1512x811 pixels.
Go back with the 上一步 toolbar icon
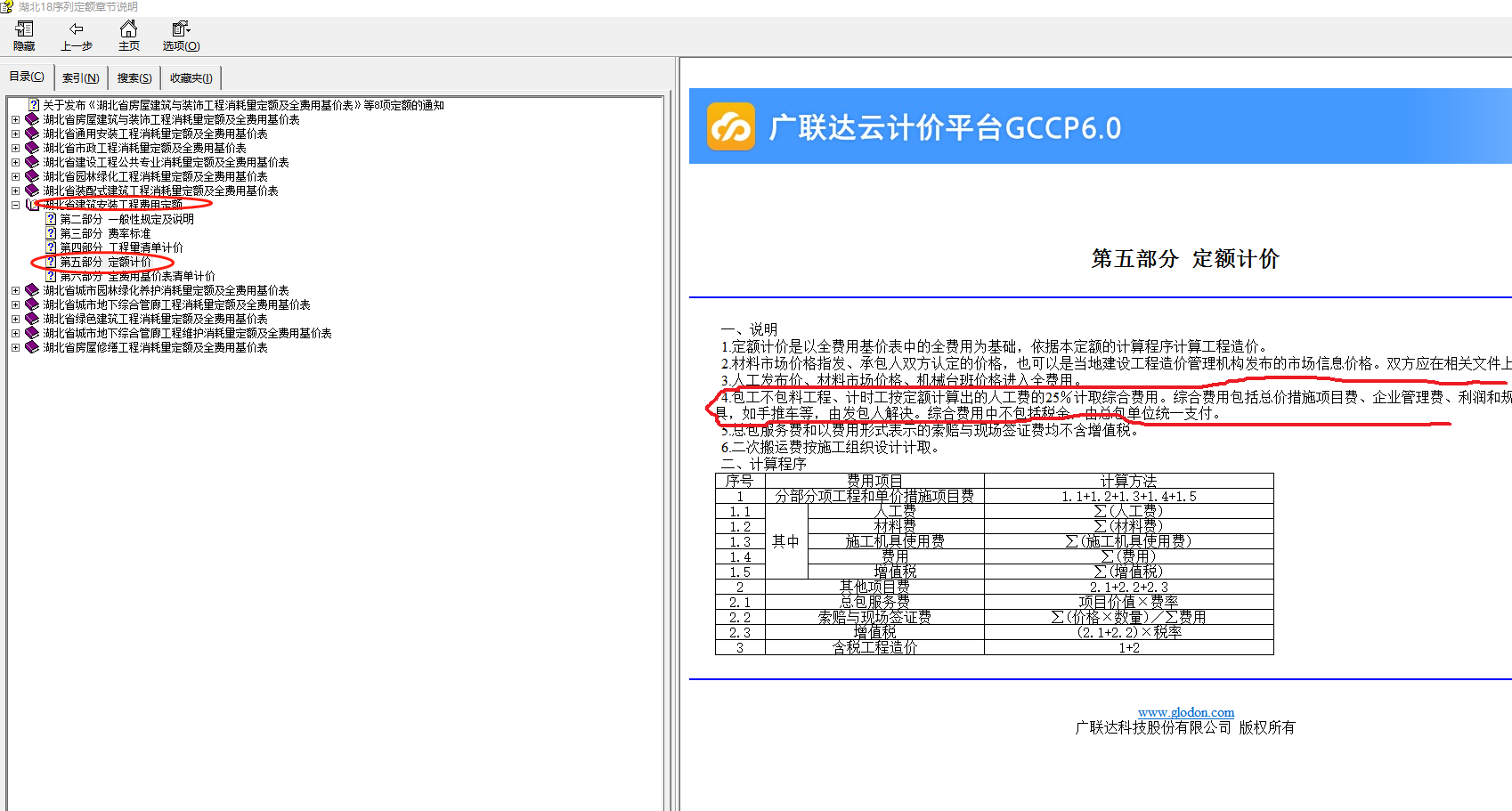[76, 36]
